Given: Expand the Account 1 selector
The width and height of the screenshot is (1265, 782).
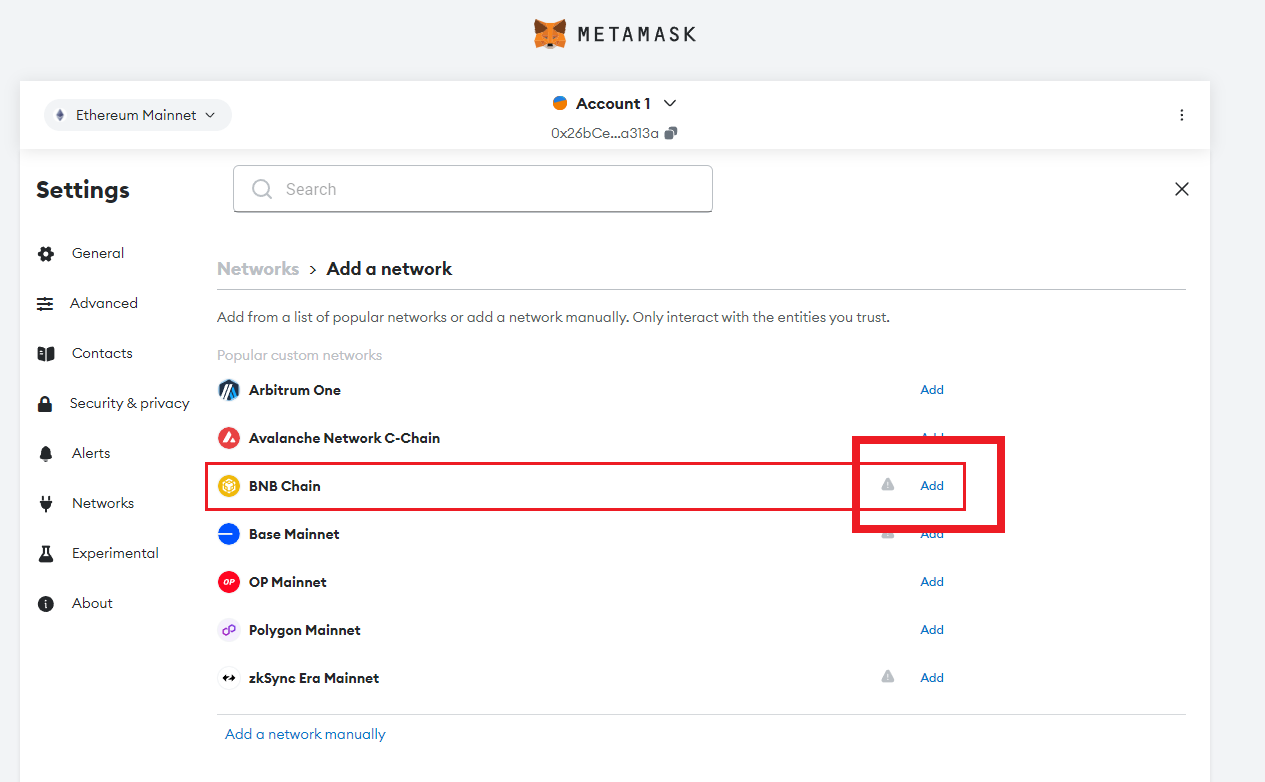Looking at the screenshot, I should click(x=615, y=104).
